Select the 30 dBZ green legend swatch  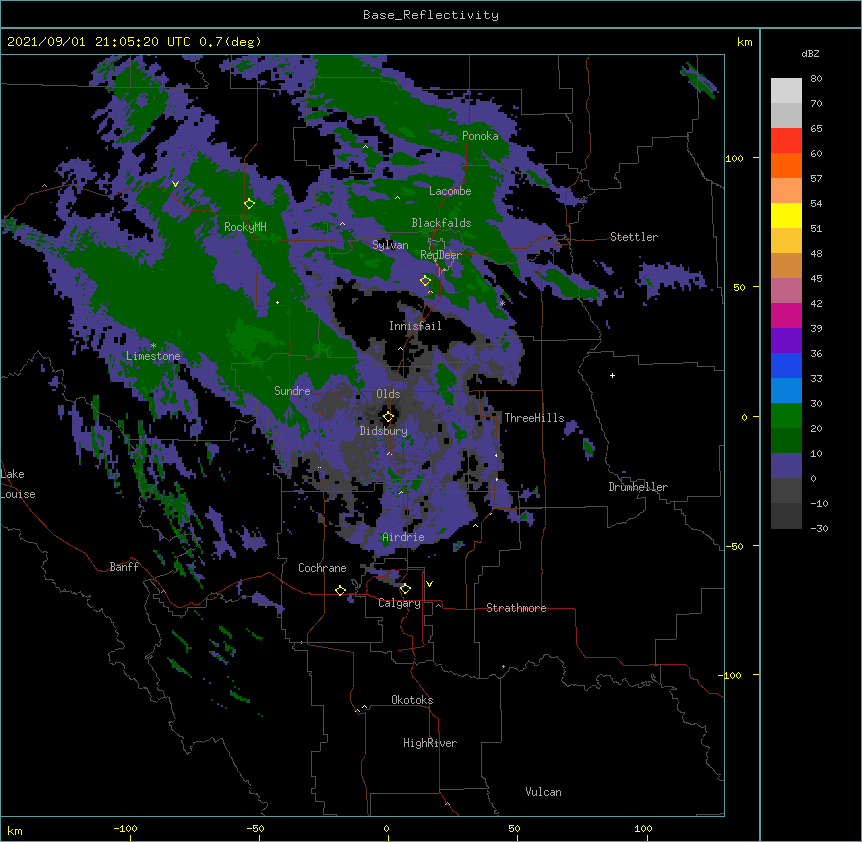click(786, 416)
